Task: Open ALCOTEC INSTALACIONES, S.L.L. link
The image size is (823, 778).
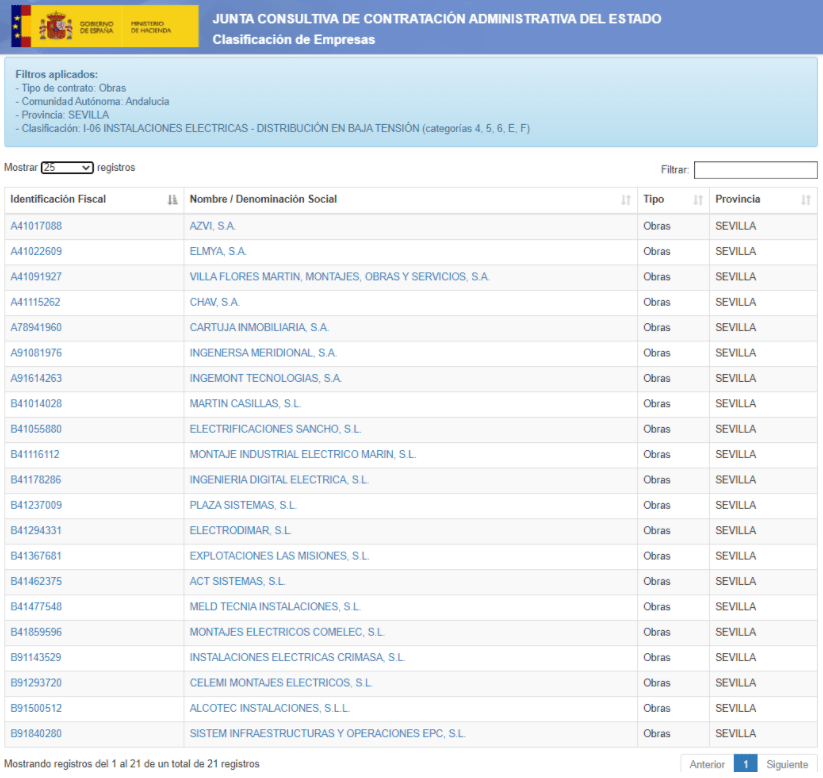Action: coord(269,709)
